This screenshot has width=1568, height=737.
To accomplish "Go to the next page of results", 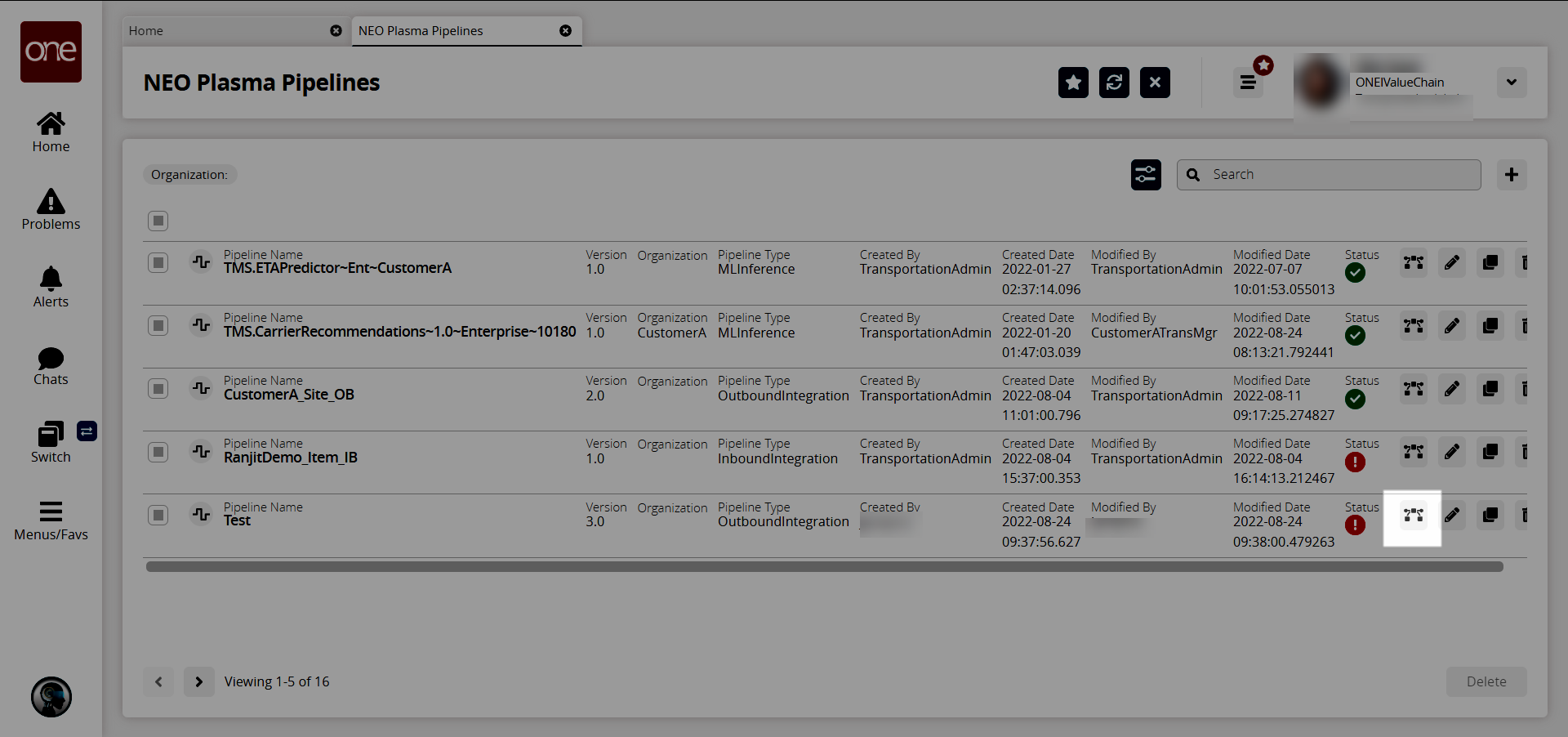I will [198, 681].
